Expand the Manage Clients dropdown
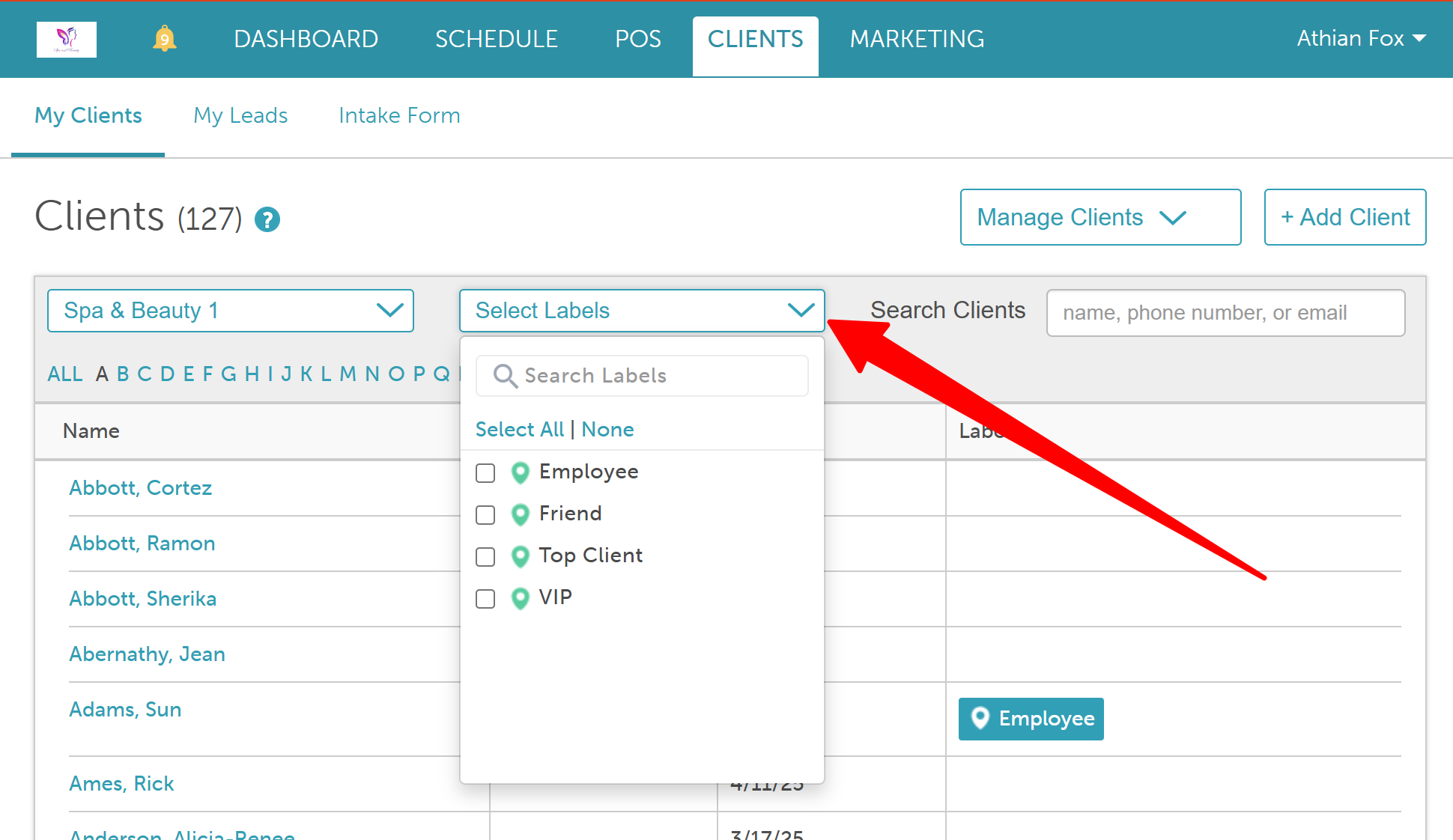The height and width of the screenshot is (840, 1453). click(1100, 217)
